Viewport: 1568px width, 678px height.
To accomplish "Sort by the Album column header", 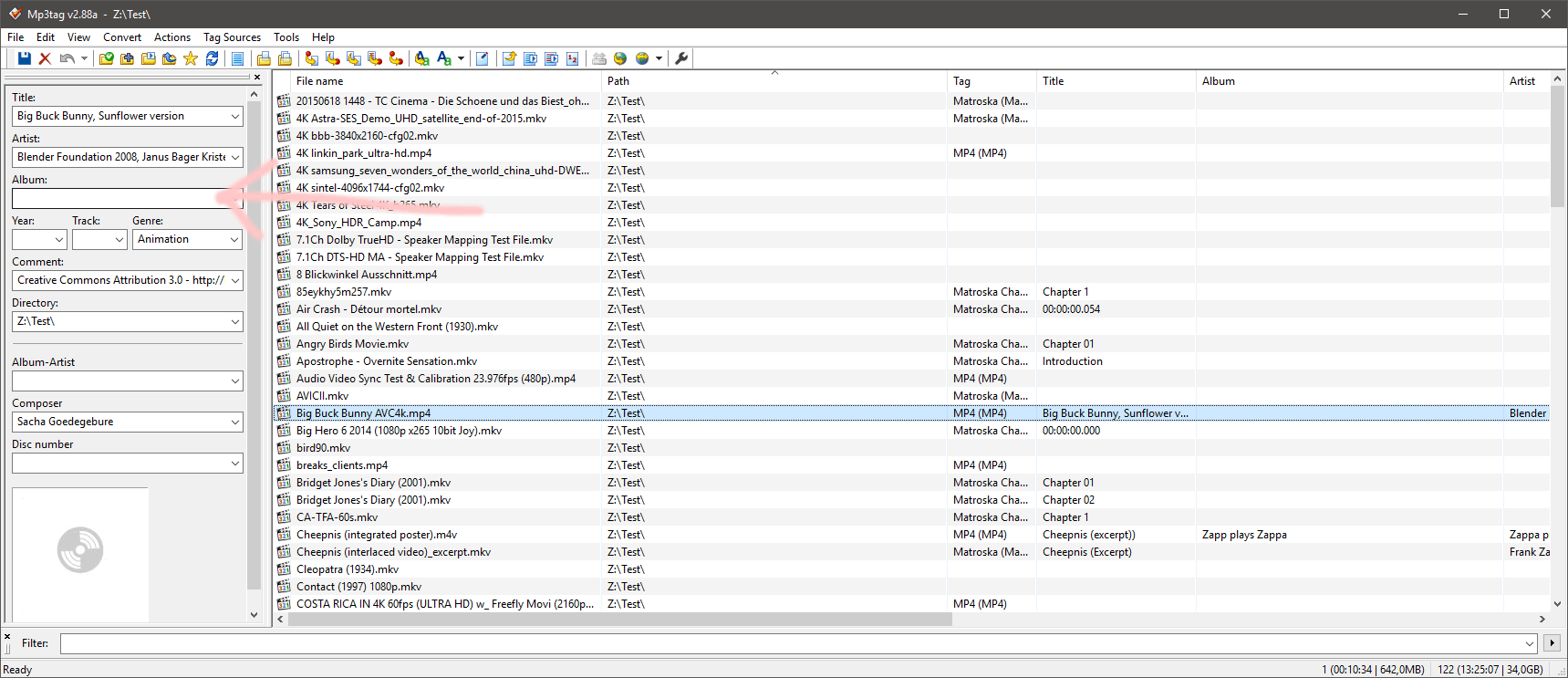I will pos(1350,81).
